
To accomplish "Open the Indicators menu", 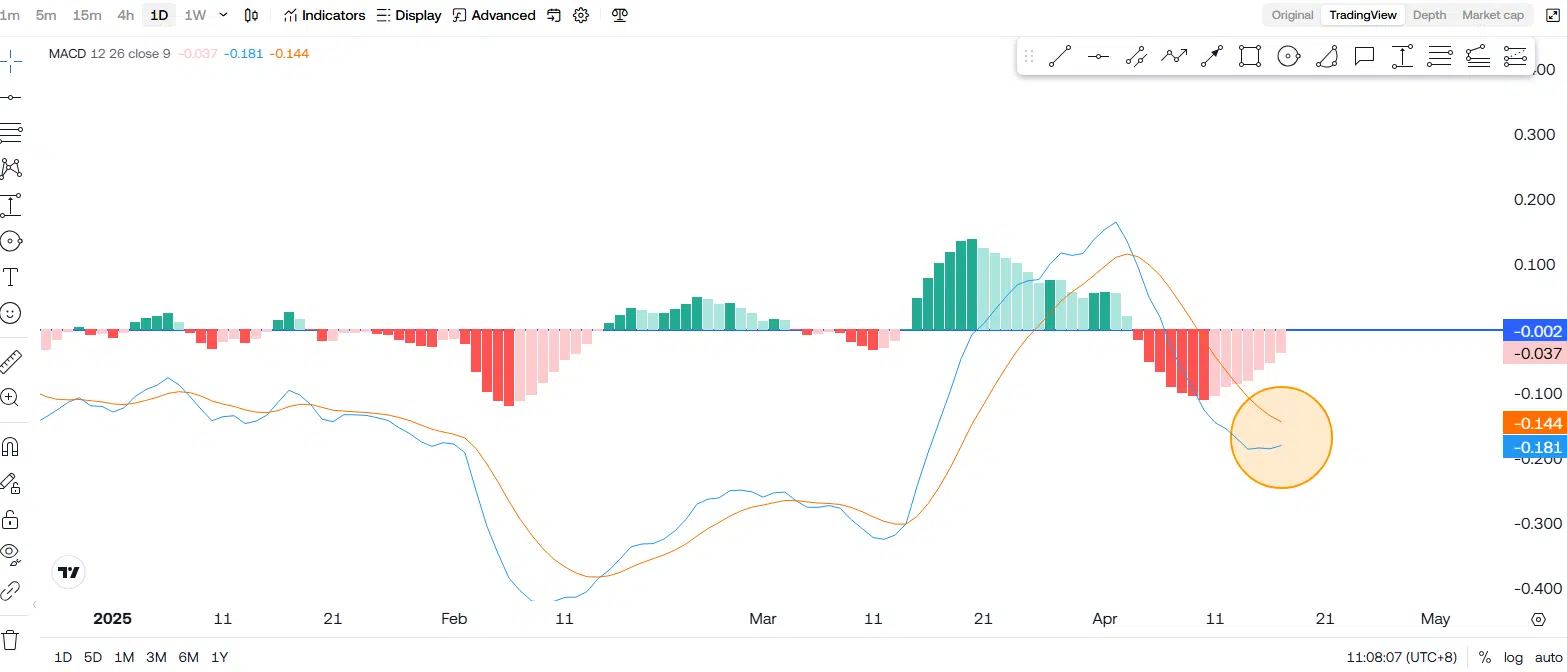I will pos(325,15).
